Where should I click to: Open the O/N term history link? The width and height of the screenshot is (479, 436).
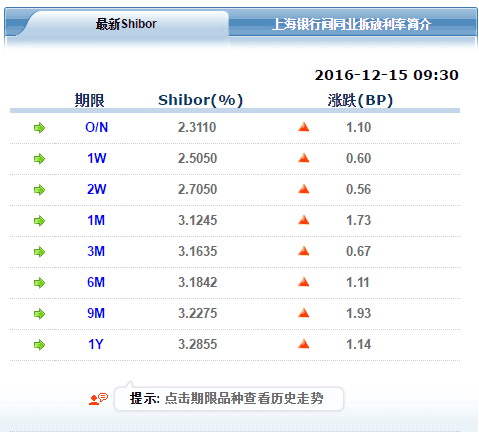point(97,127)
